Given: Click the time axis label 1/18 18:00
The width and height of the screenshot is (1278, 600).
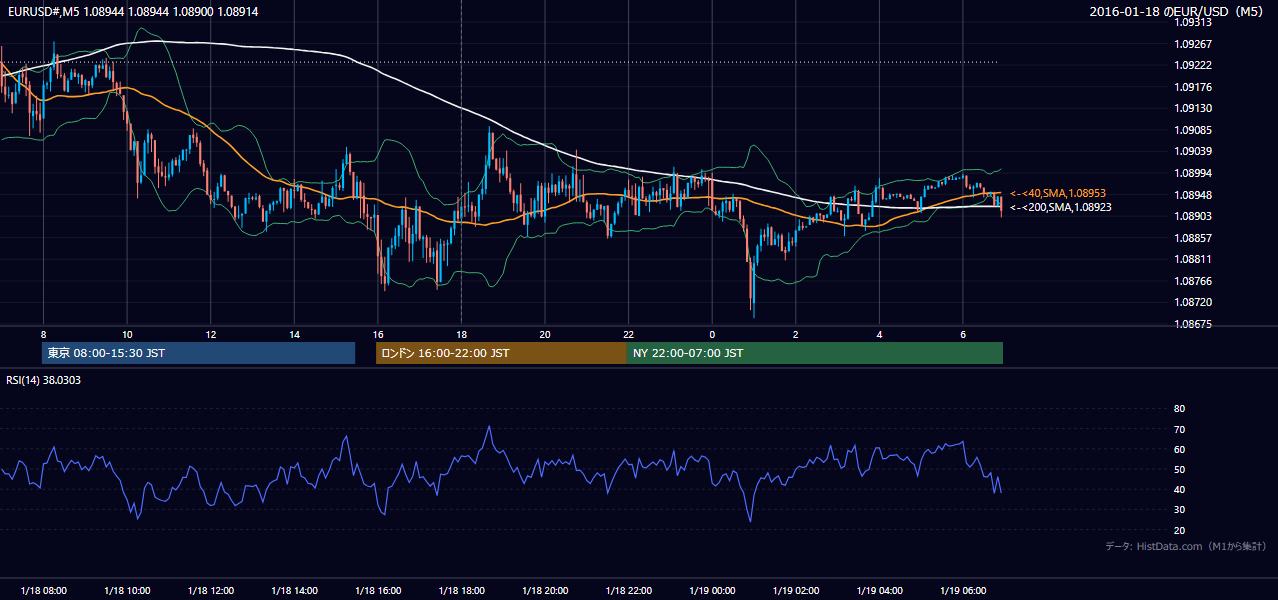Looking at the screenshot, I should [461, 591].
